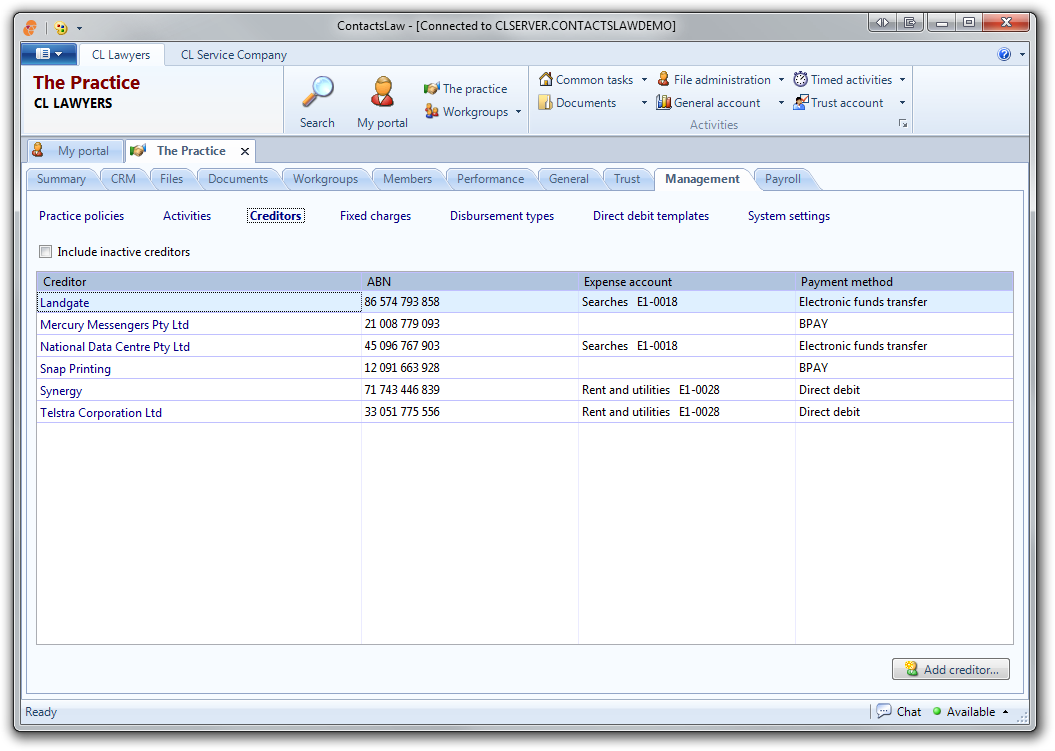The image size is (1055, 751).
Task: Close The Practice document tab
Action: [245, 151]
